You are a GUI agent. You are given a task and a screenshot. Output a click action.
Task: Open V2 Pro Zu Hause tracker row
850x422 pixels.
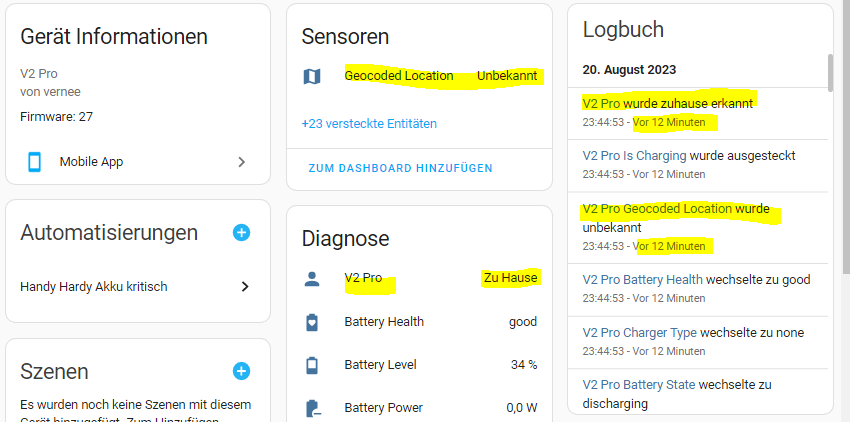click(x=420, y=279)
